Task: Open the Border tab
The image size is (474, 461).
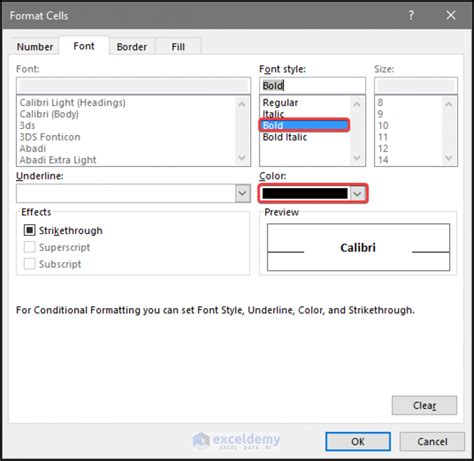Action: (132, 47)
